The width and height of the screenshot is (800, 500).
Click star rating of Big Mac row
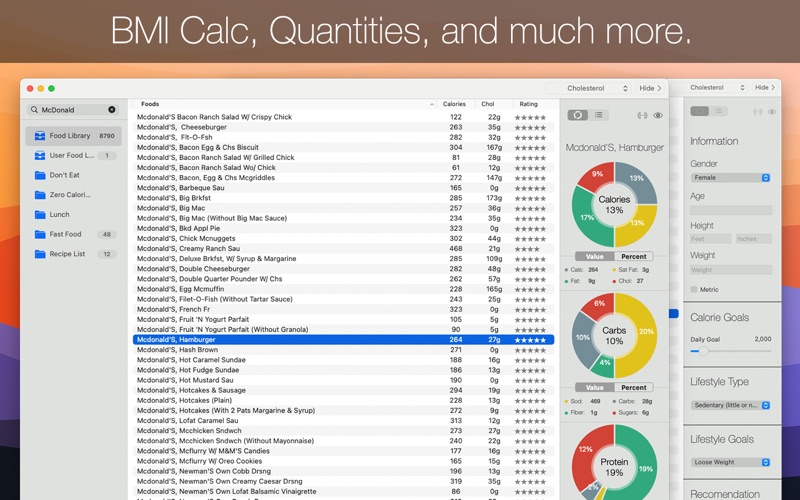click(530, 209)
